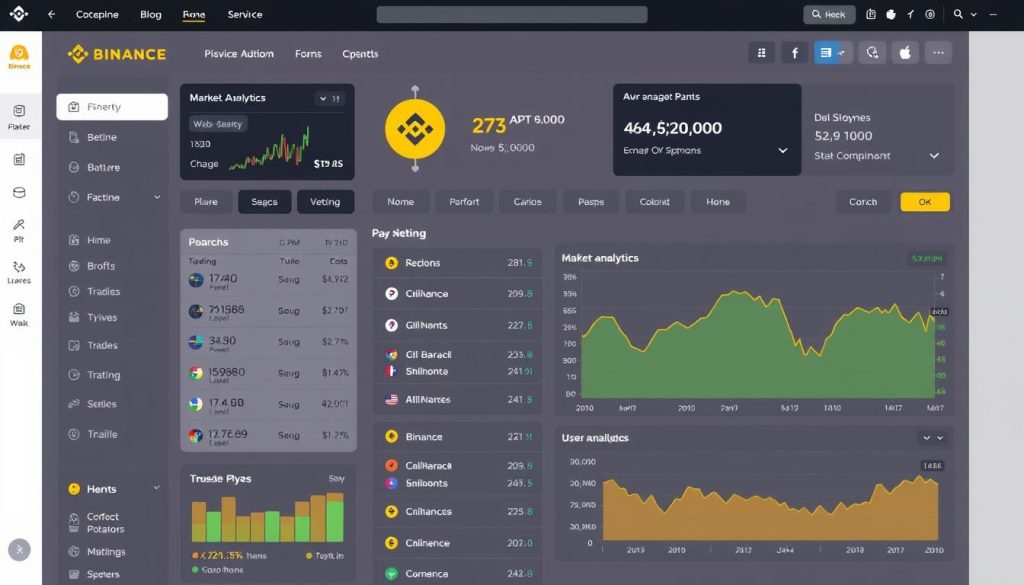Viewport: 1024px width, 585px height.
Task: Switch to the Seges tab
Action: click(x=264, y=202)
